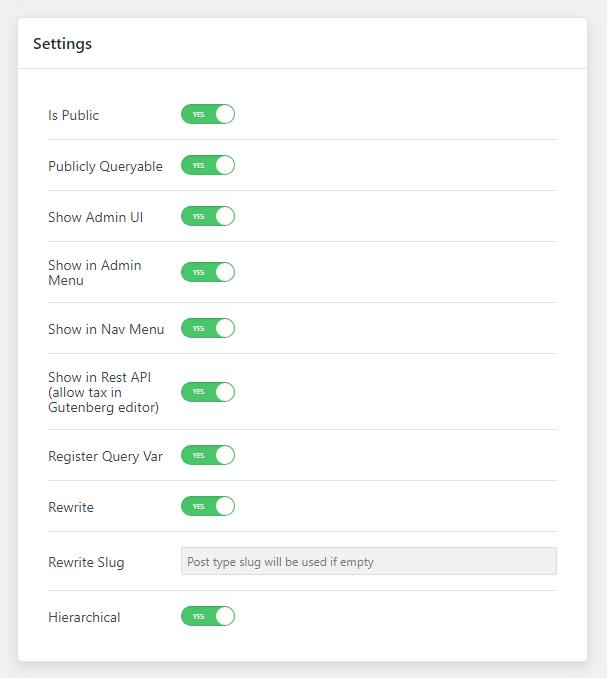Click the Rewrite Slug label
This screenshot has width=607, height=678.
(x=86, y=562)
